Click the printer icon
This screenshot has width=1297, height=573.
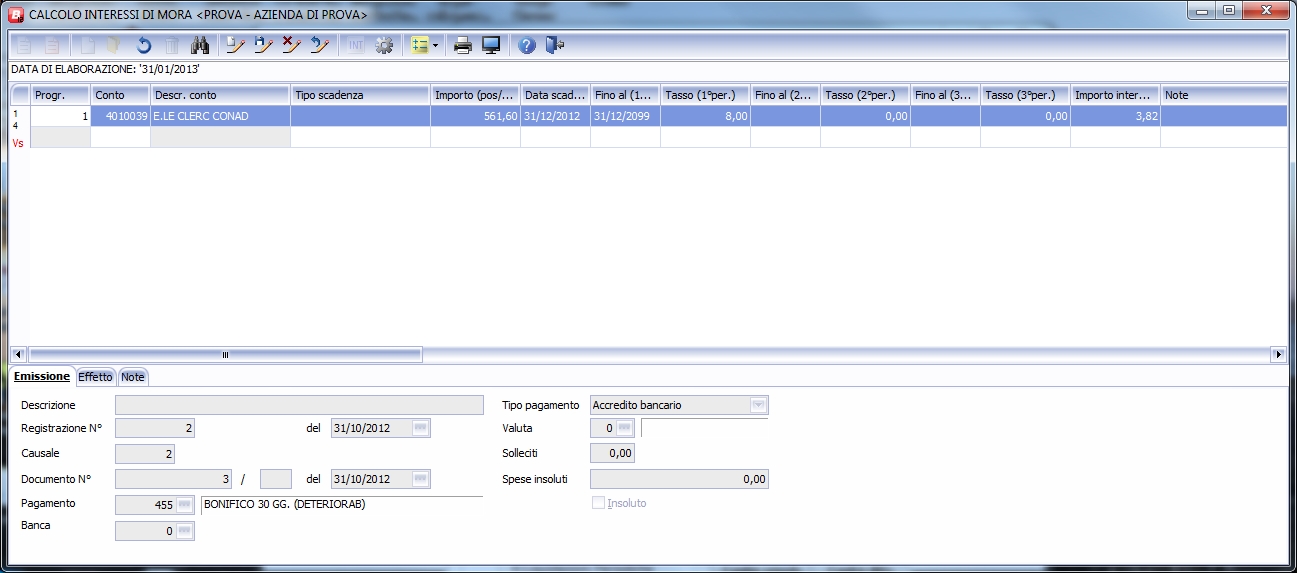pos(463,45)
